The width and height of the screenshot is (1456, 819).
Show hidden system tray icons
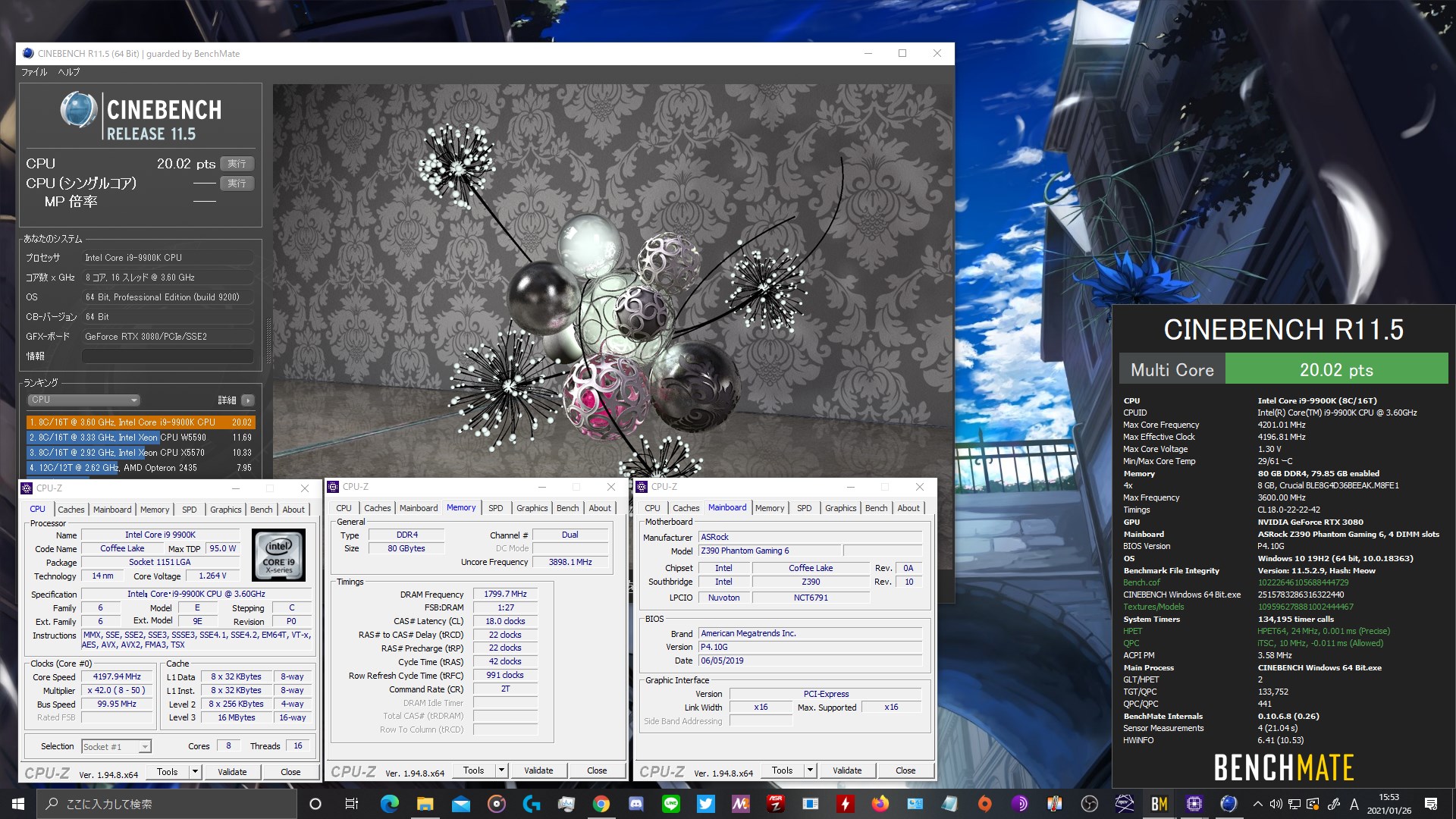(x=1258, y=804)
